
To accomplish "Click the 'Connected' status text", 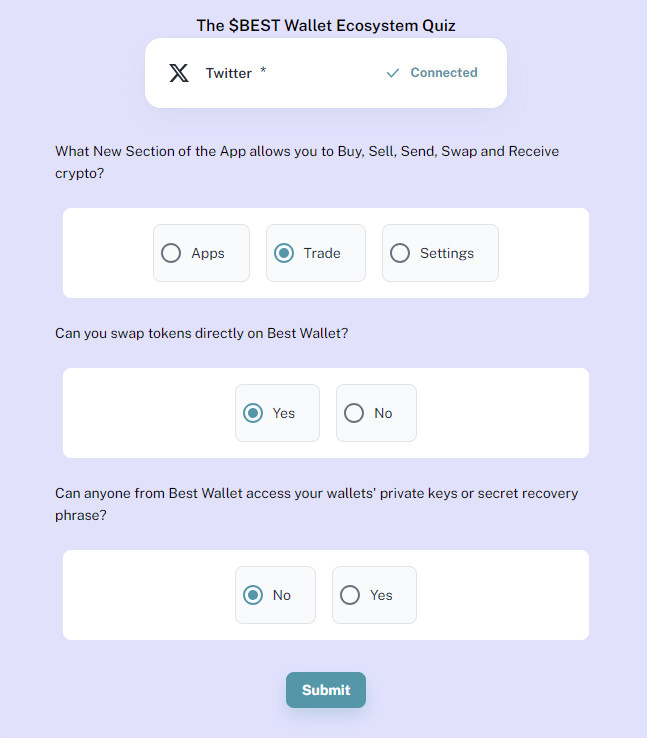I will [x=444, y=72].
